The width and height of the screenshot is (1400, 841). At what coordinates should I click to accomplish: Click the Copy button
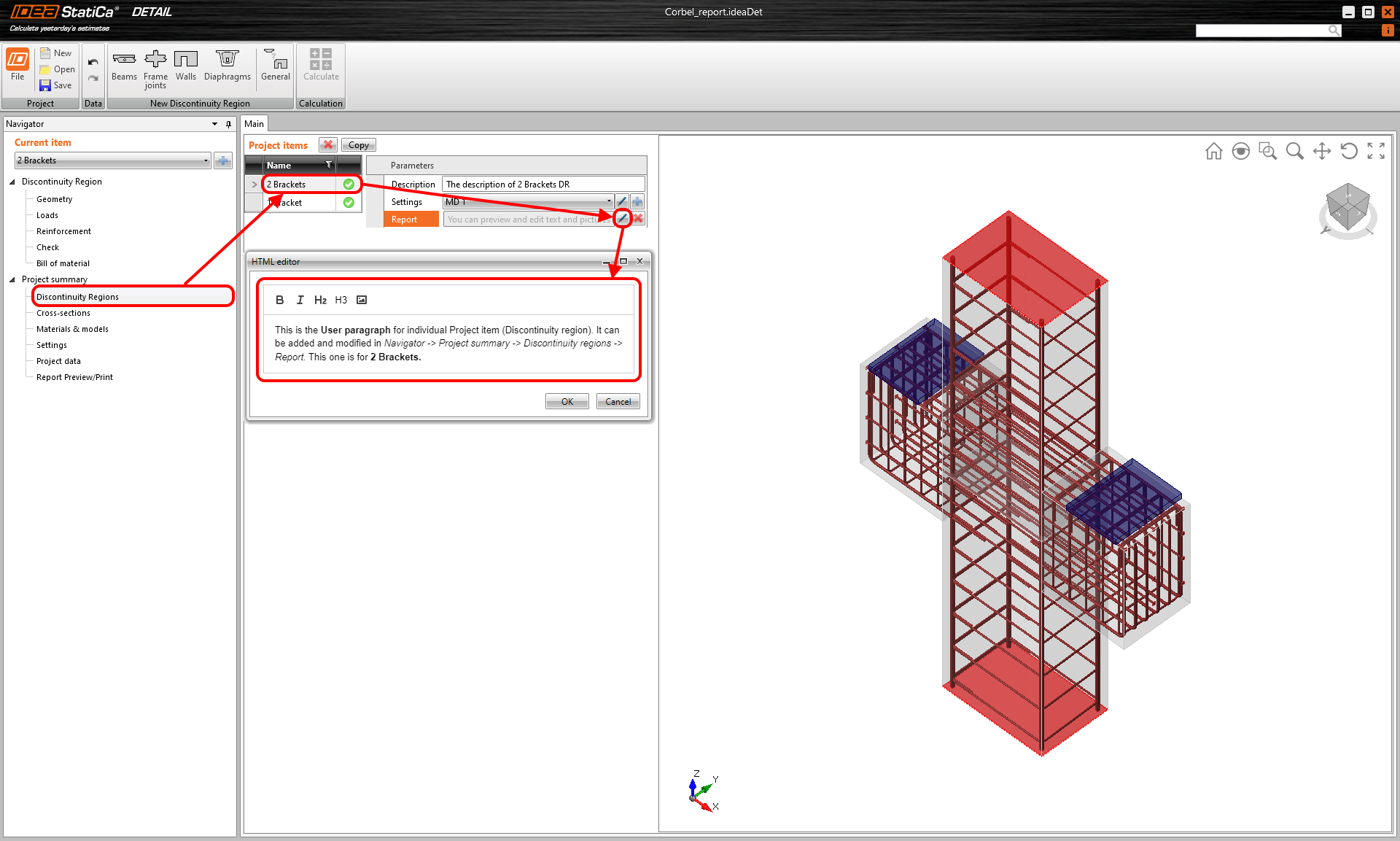pos(358,145)
